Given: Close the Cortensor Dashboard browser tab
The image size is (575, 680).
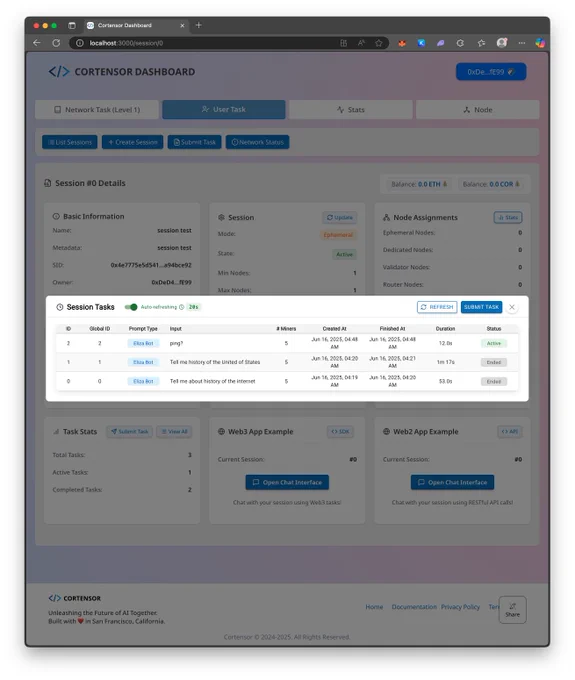Looking at the screenshot, I should coord(182,26).
